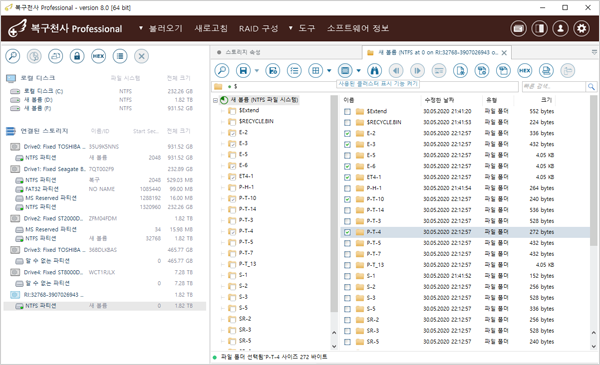Screen dimensions: 600x365
Task: Click the HEX icon in file browser toolbar
Action: (525, 70)
